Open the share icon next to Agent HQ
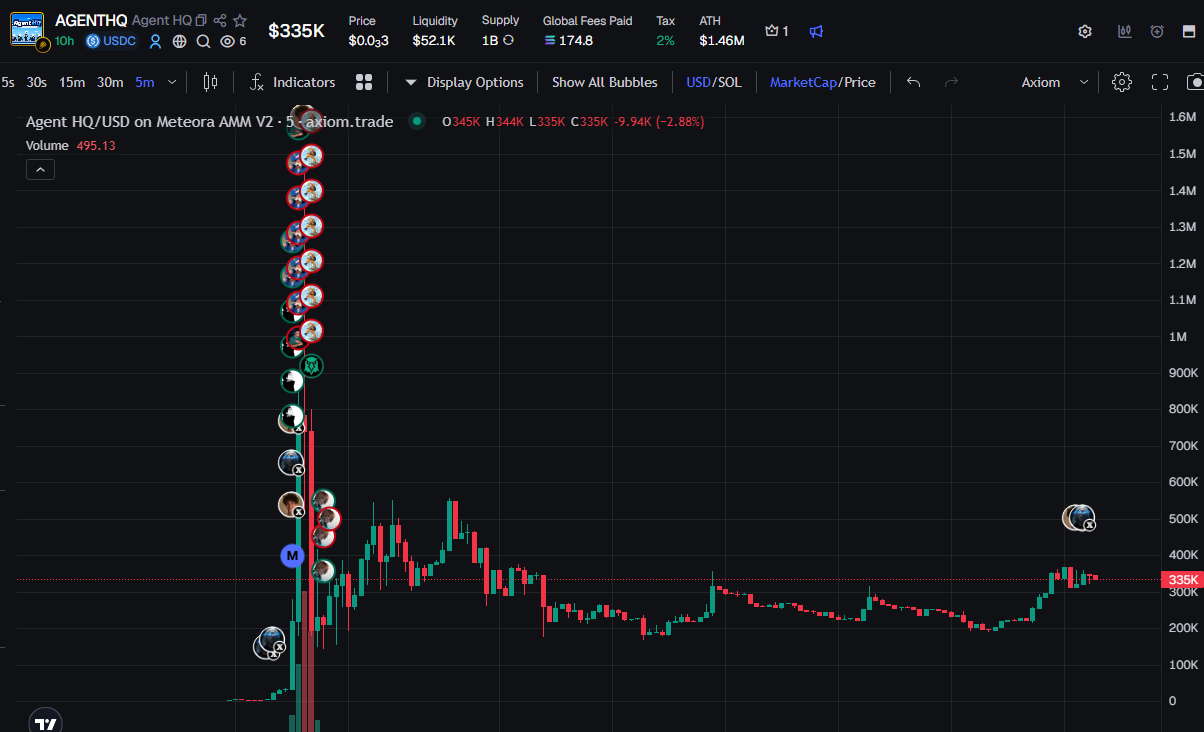The width and height of the screenshot is (1204, 732). coord(220,20)
